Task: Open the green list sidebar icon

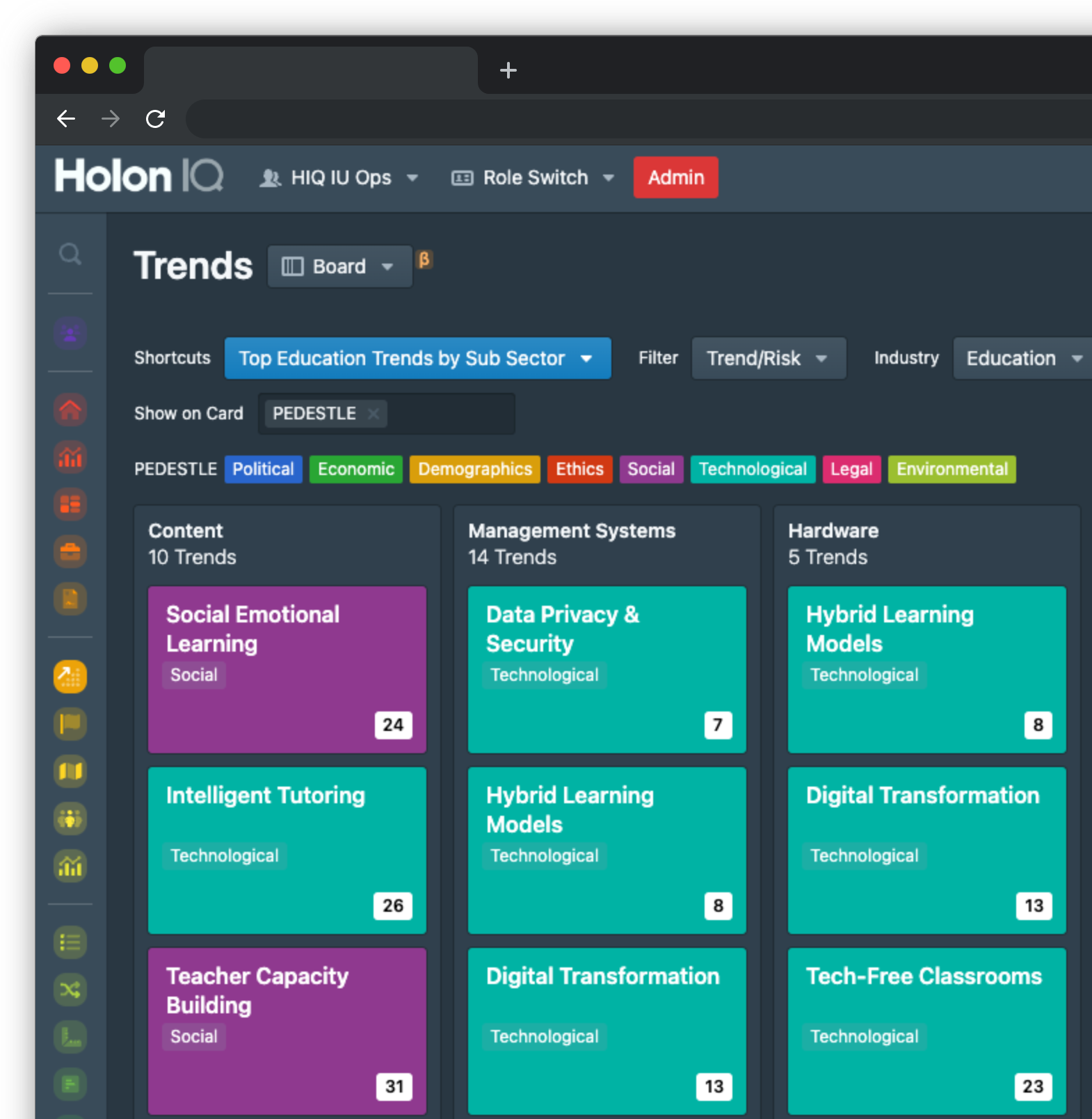Action: (x=70, y=943)
